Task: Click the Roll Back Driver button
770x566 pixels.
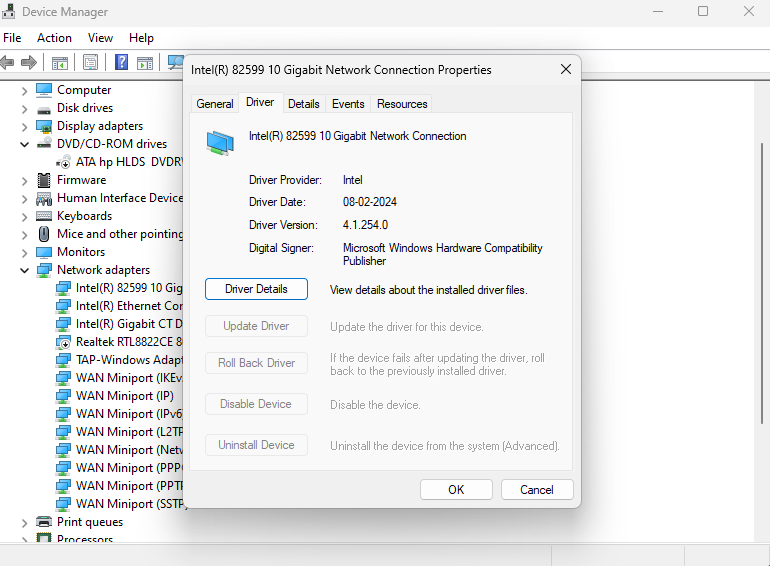Action: click(256, 363)
